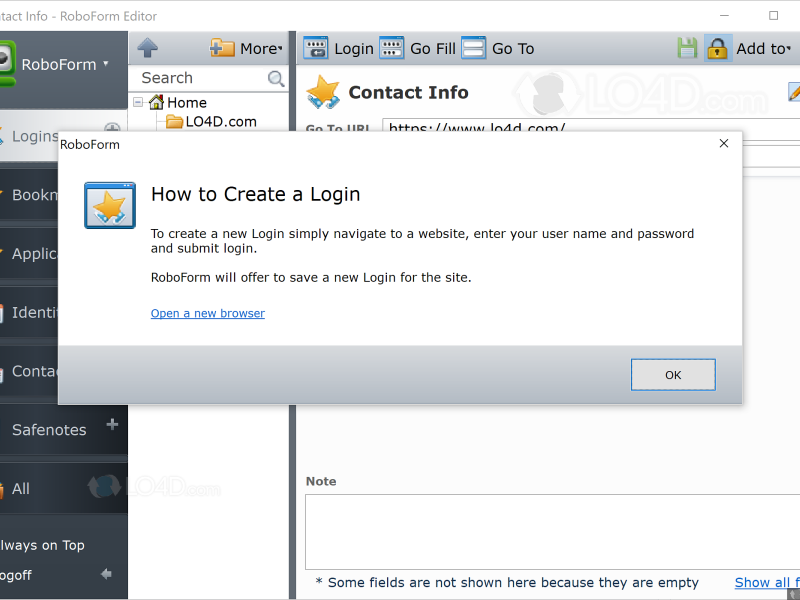
Task: Click the Open a new browser link
Action: pos(208,313)
